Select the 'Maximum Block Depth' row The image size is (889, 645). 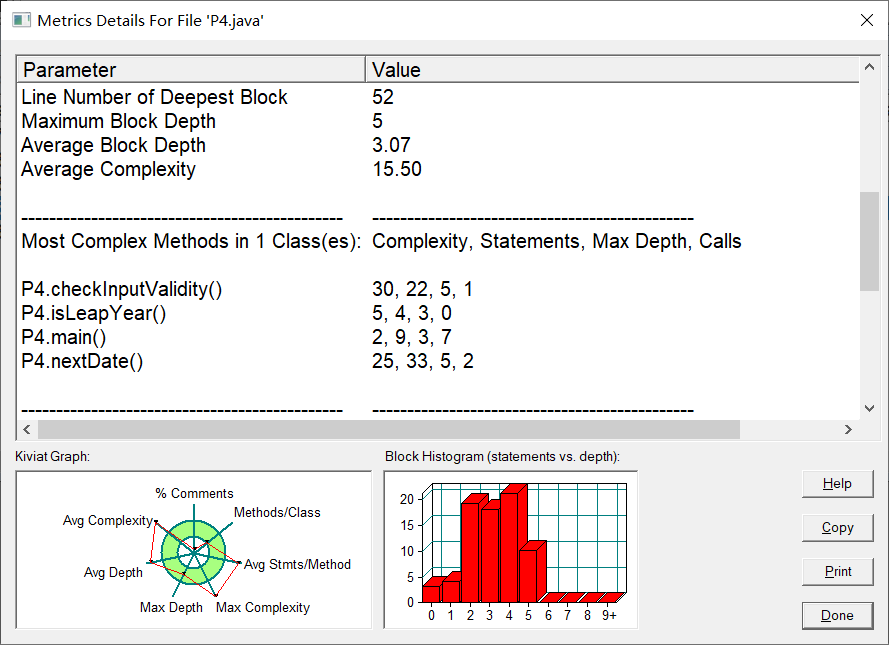click(x=438, y=121)
